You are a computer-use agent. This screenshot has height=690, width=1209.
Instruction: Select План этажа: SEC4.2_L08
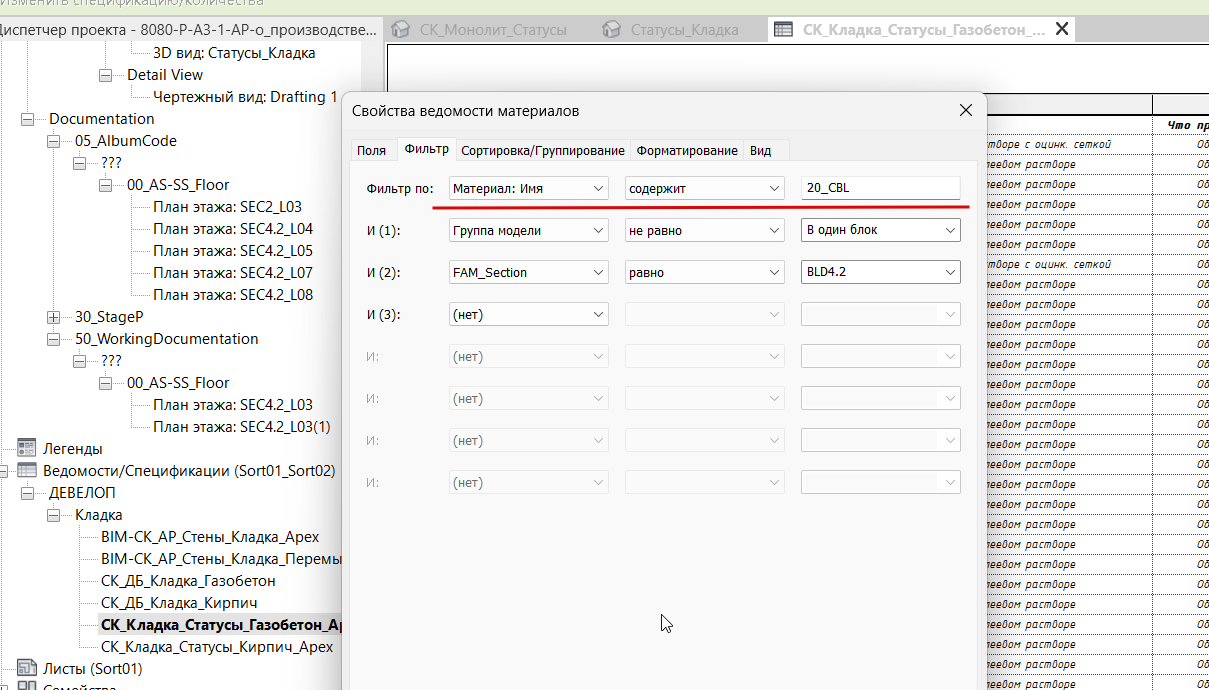pyautogui.click(x=233, y=295)
